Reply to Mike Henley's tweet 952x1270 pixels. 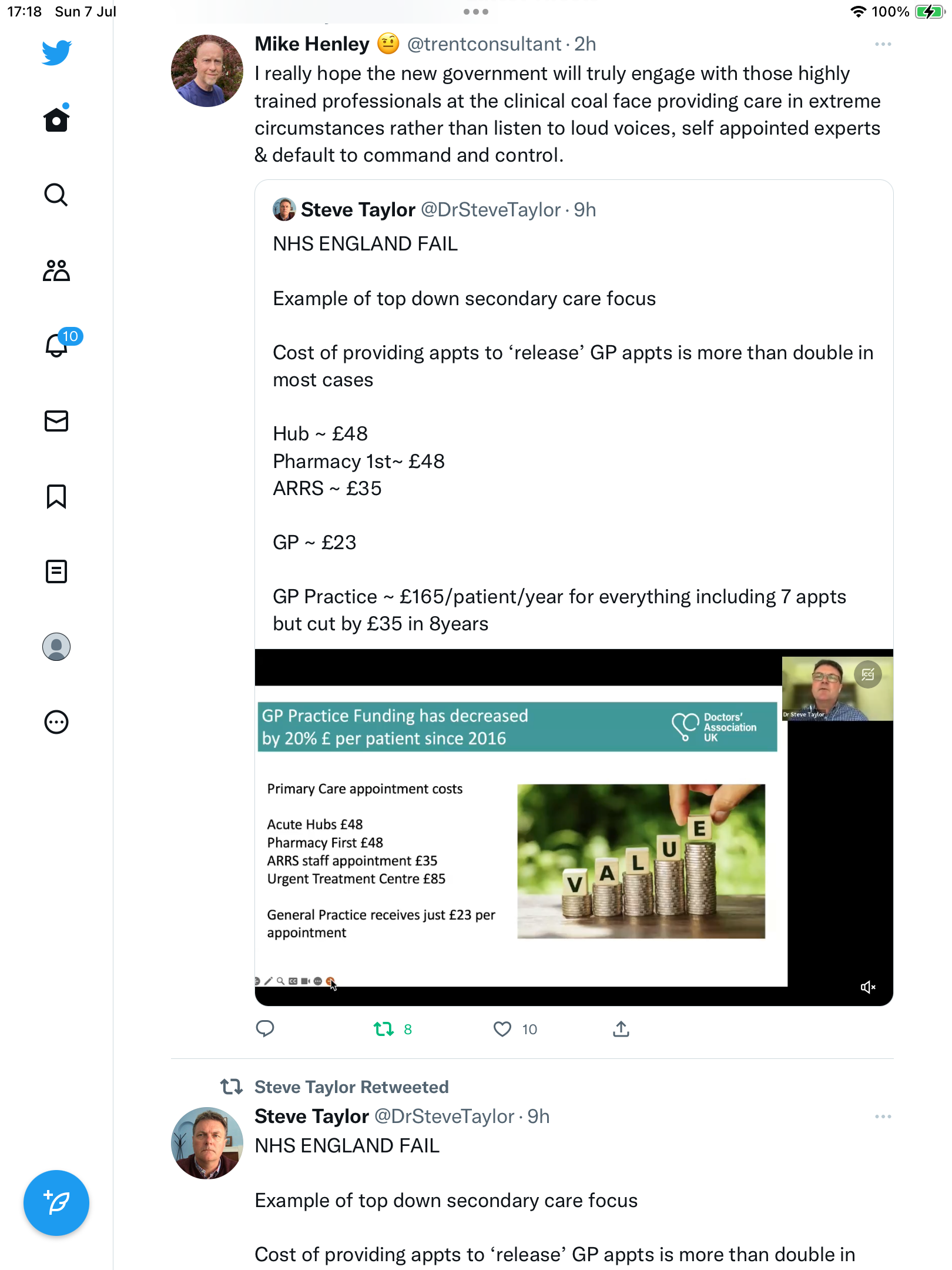point(265,1029)
